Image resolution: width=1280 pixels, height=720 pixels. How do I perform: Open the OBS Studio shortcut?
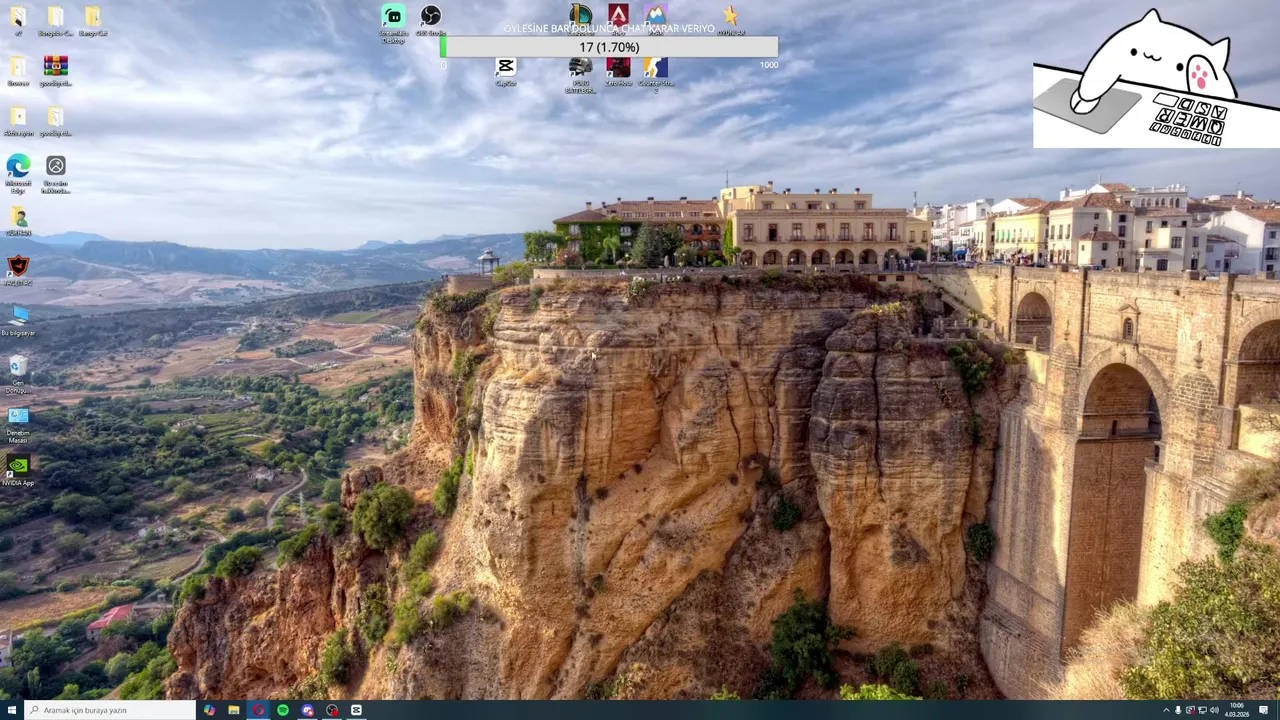pos(430,20)
